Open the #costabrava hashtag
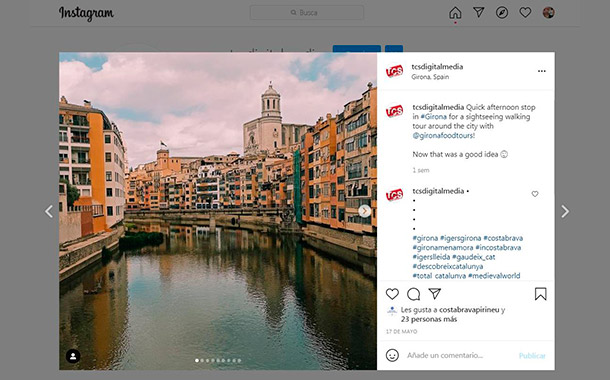The width and height of the screenshot is (610, 380). coord(503,238)
